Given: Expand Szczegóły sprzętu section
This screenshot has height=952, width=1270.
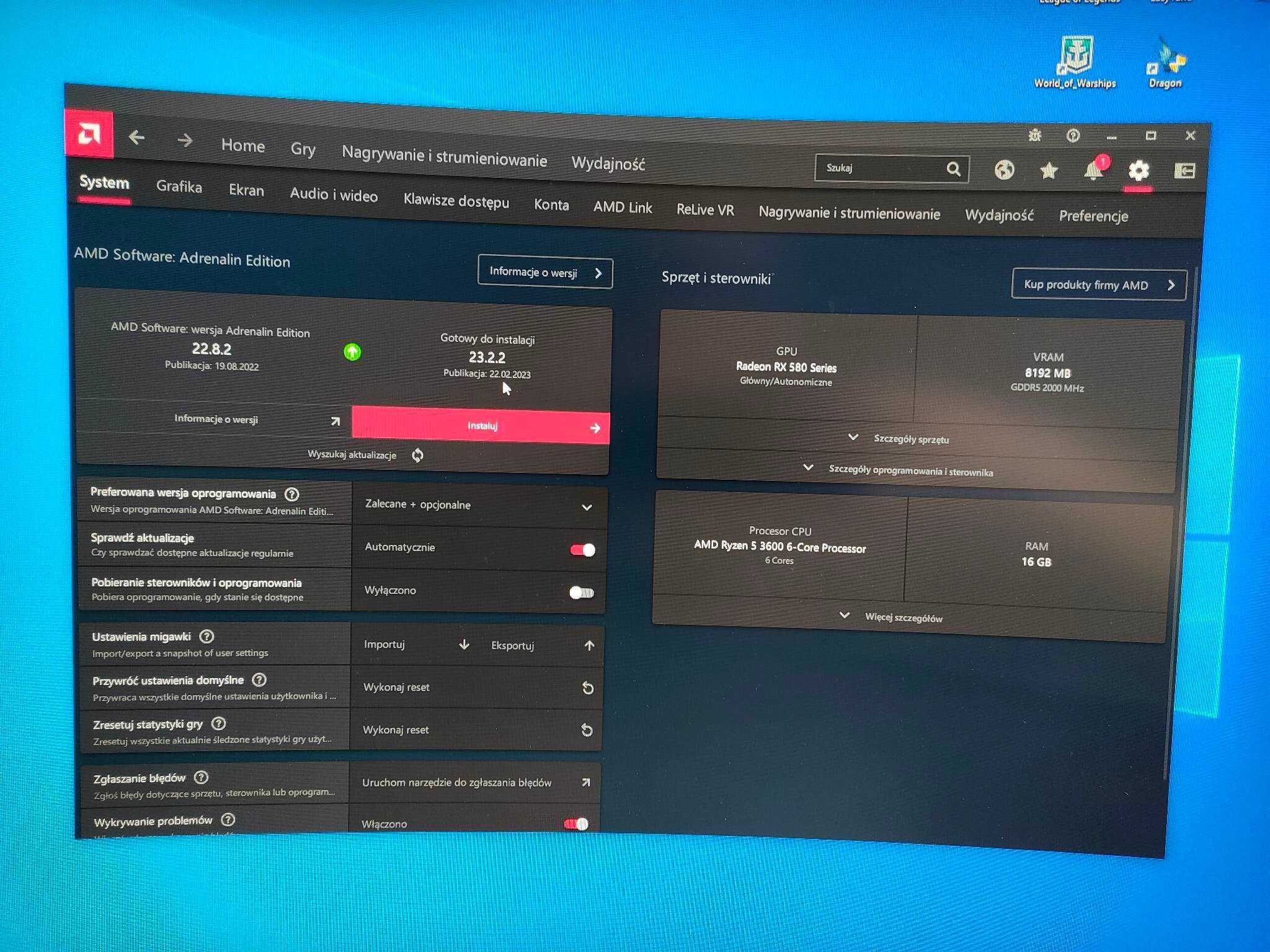Looking at the screenshot, I should (x=899, y=438).
